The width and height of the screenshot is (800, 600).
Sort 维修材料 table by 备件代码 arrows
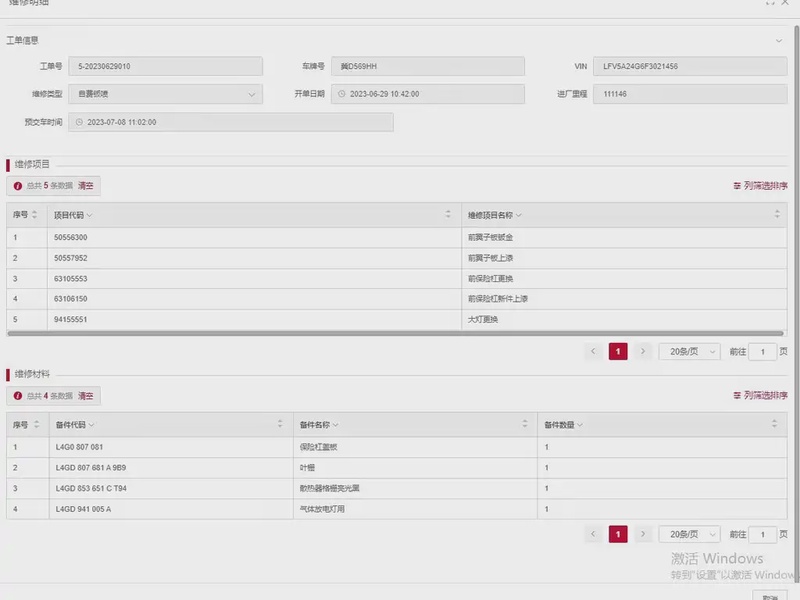[x=280, y=425]
